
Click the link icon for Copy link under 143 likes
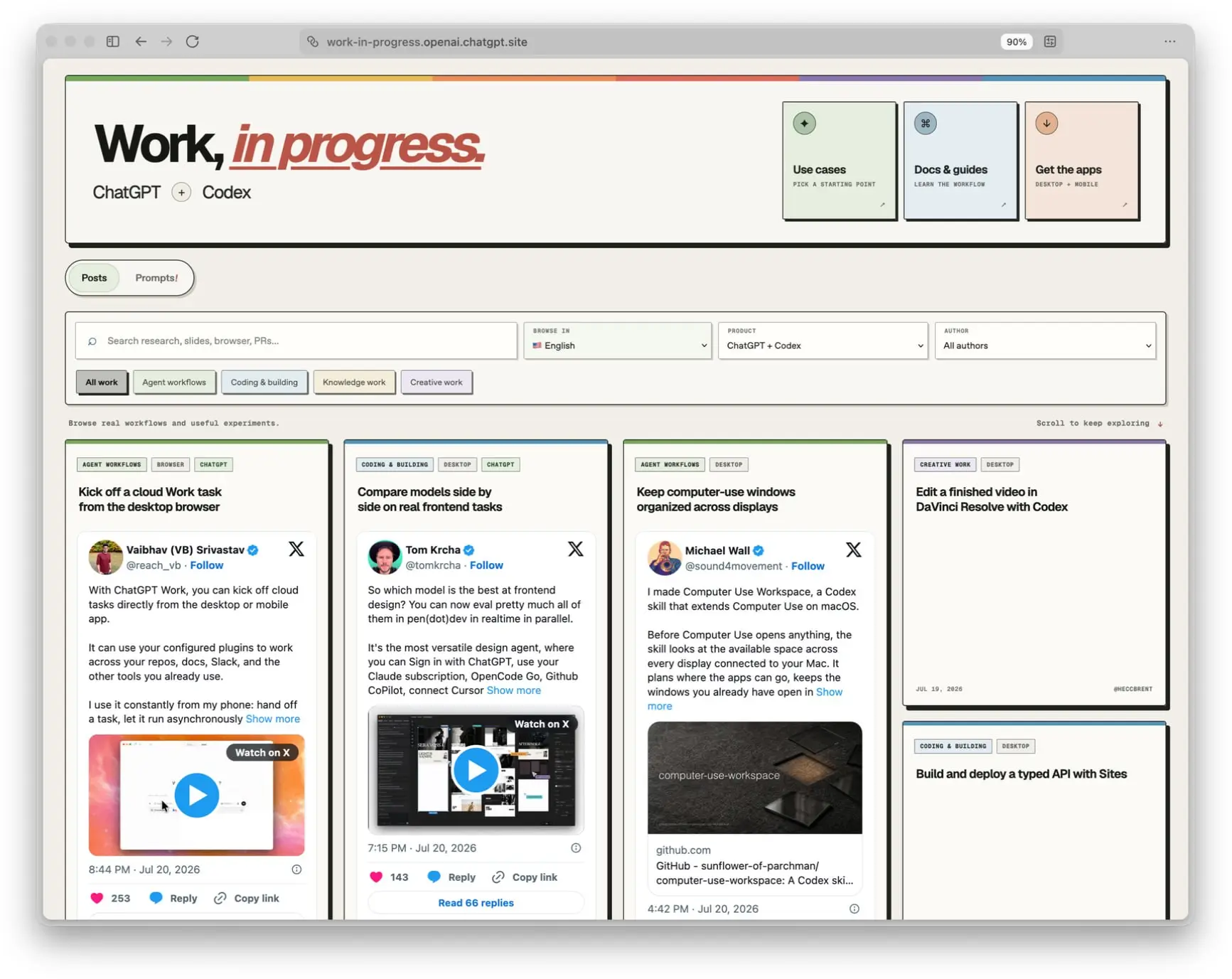click(x=498, y=877)
